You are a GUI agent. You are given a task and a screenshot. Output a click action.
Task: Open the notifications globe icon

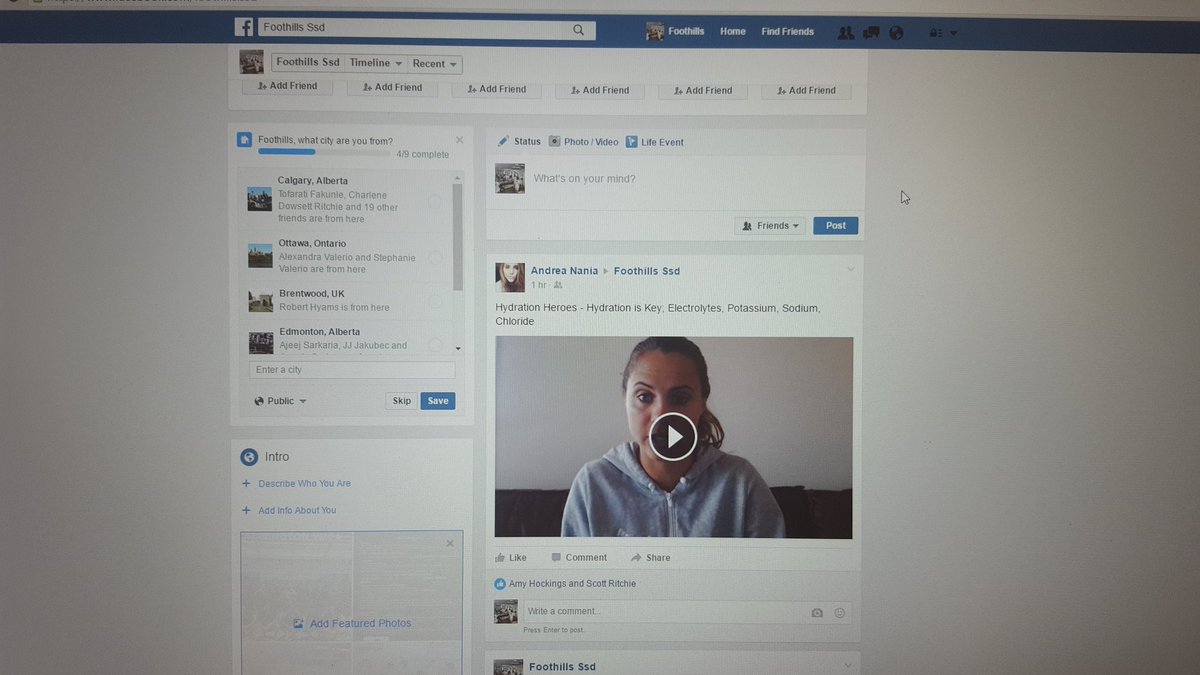coord(896,33)
